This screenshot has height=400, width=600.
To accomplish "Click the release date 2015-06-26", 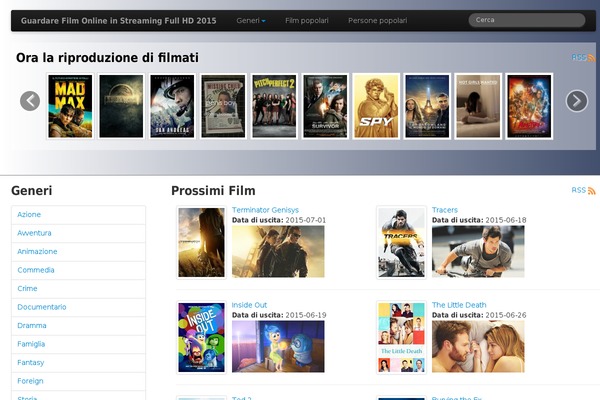I will point(506,315).
